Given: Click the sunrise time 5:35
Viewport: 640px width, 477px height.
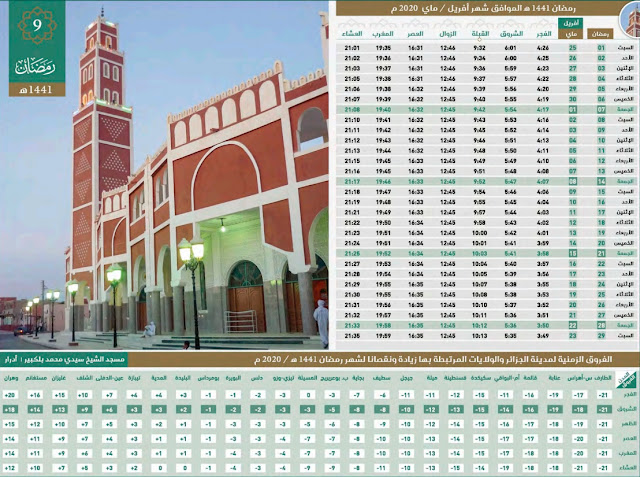Looking at the screenshot, I should point(511,336).
